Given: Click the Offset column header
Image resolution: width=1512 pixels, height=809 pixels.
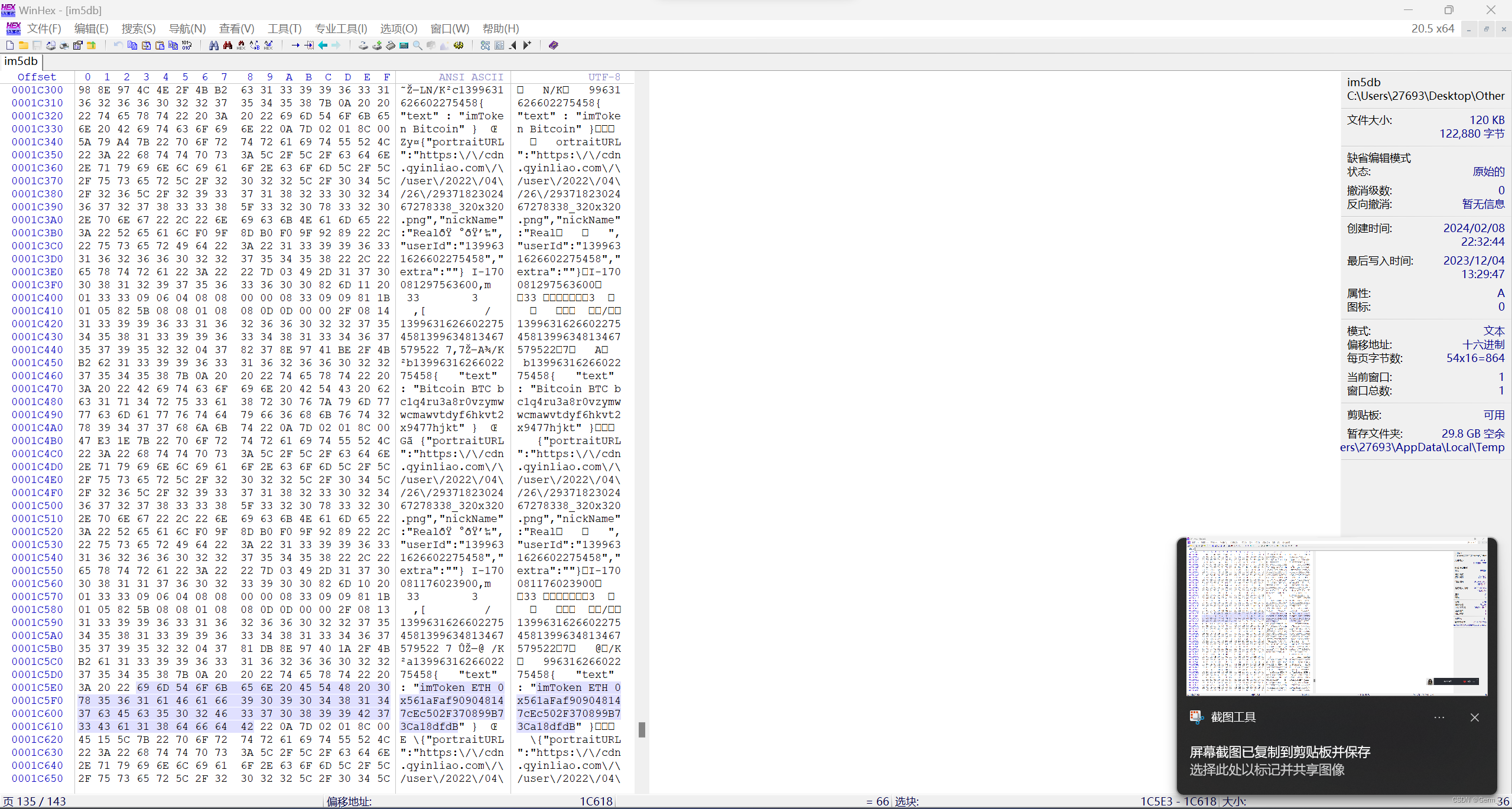Looking at the screenshot, I should [x=37, y=77].
